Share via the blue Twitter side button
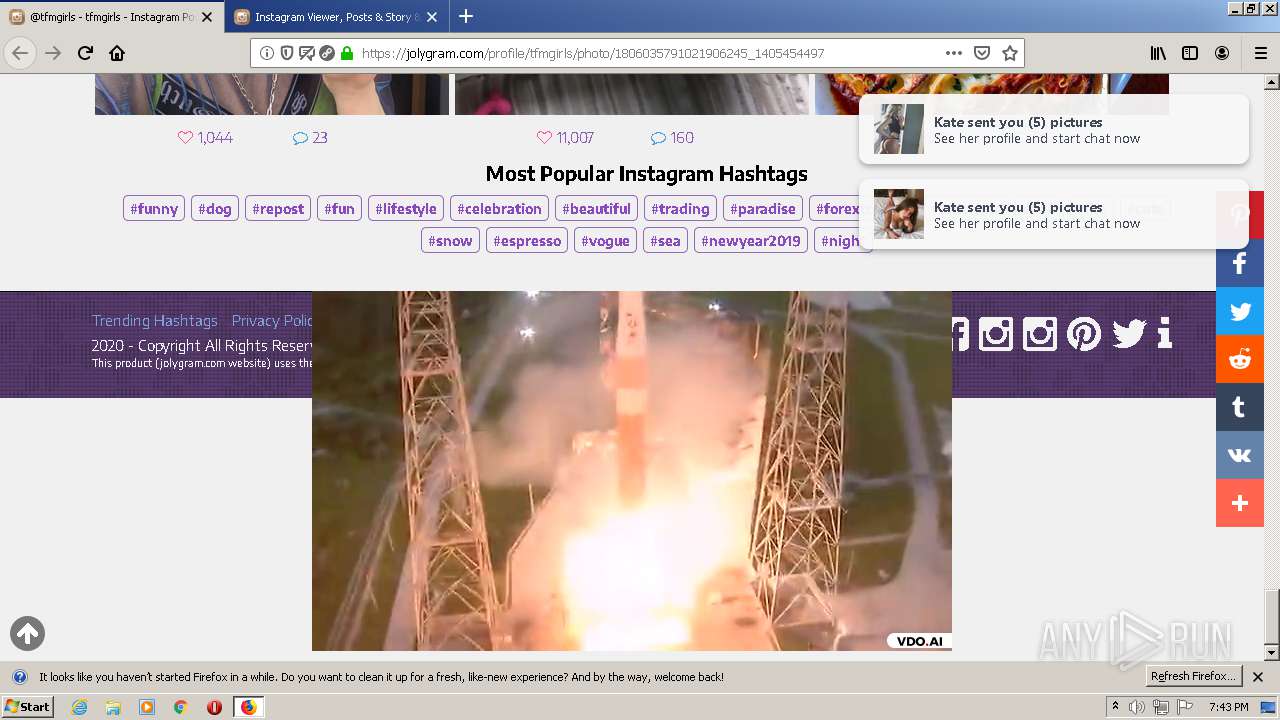 1240,311
